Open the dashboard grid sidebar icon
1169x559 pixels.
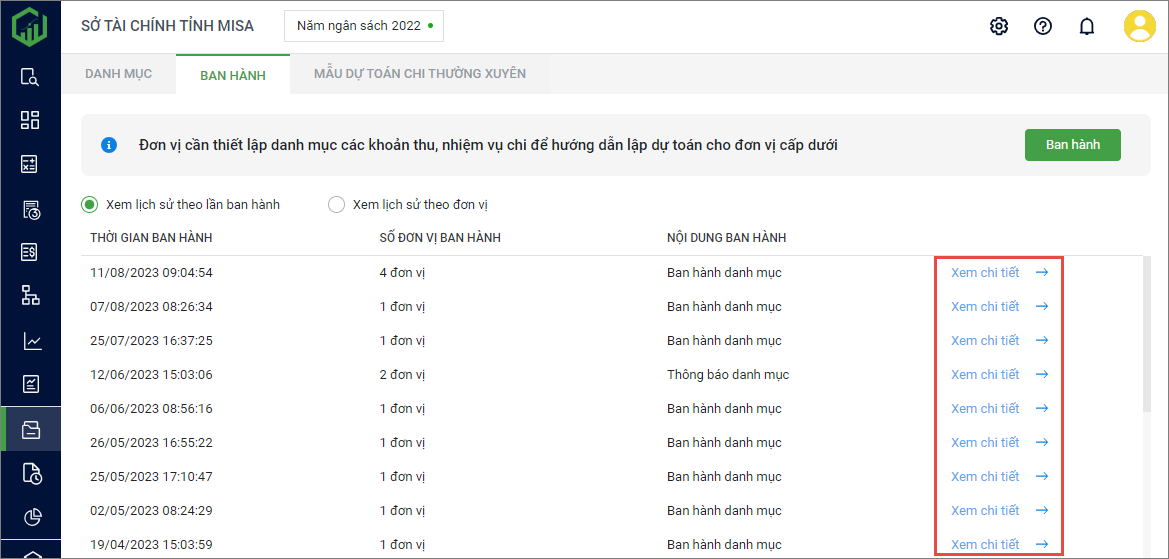(30, 120)
